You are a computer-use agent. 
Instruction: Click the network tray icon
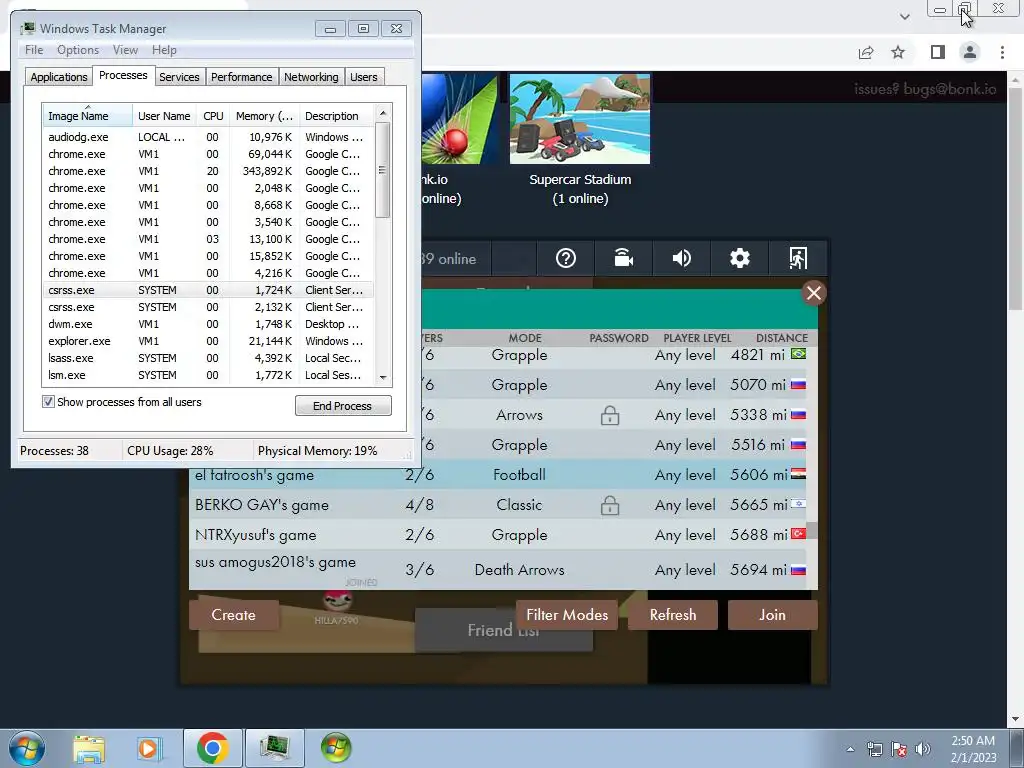[x=874, y=749]
